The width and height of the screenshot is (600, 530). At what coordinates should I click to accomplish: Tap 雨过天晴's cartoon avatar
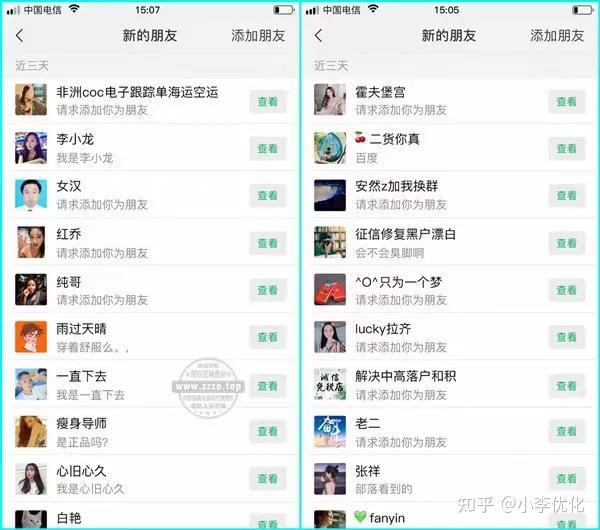(x=31, y=337)
